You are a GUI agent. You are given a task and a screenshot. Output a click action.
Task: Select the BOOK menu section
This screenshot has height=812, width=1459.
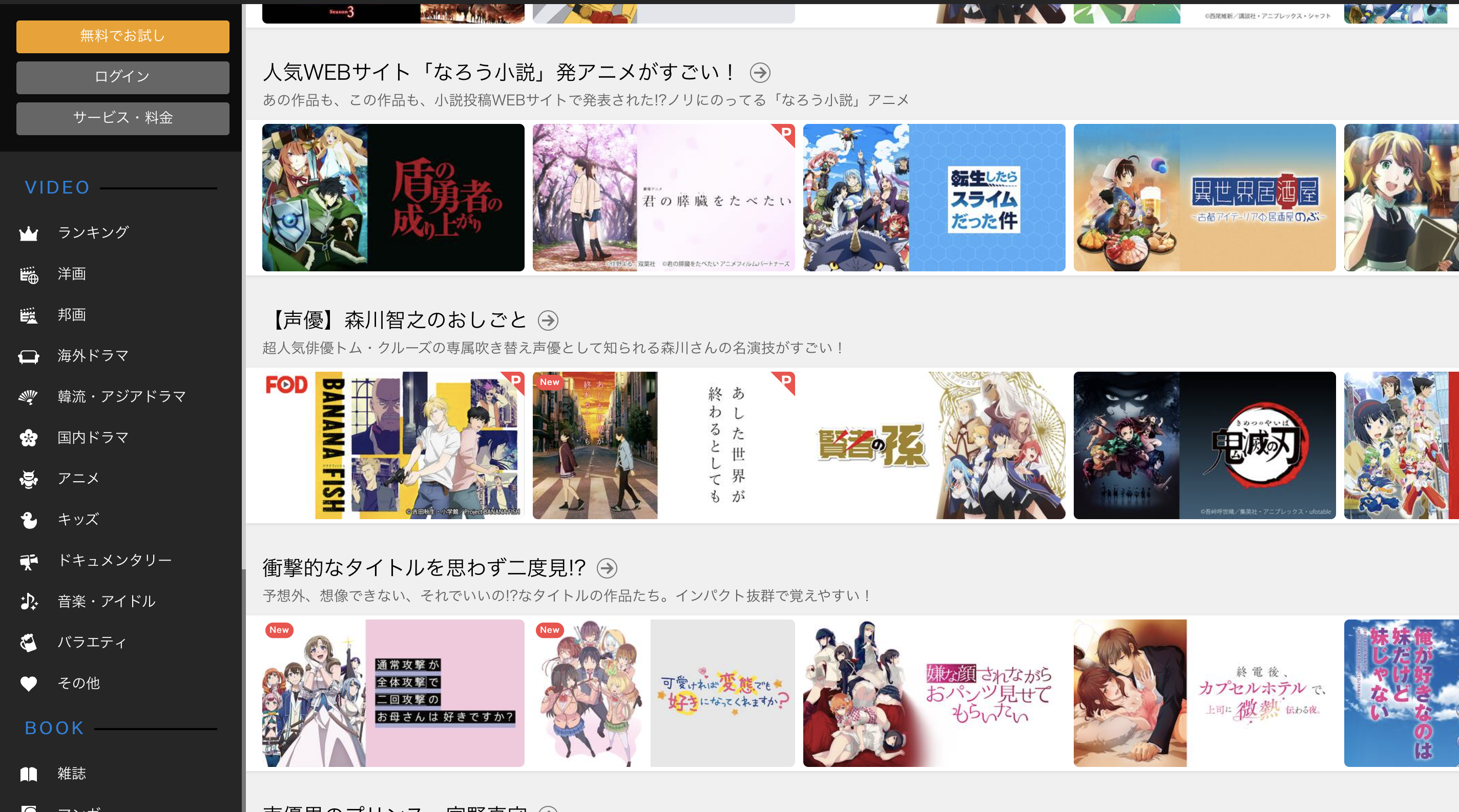tap(53, 728)
